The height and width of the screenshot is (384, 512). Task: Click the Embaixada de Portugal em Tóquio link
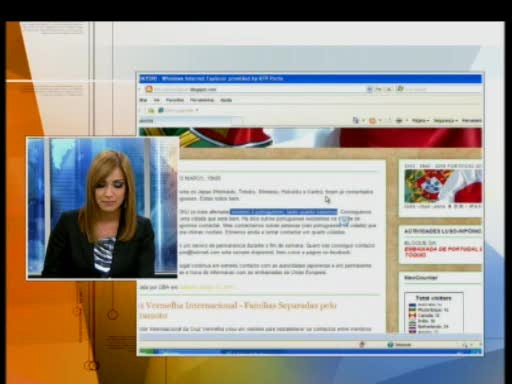point(443,252)
